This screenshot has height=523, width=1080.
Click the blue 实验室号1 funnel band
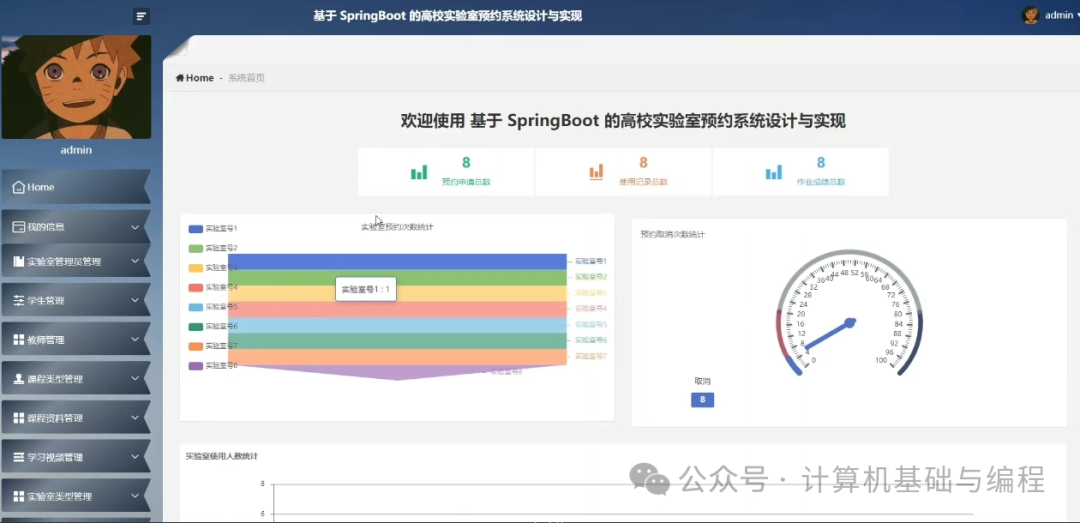pos(397,261)
